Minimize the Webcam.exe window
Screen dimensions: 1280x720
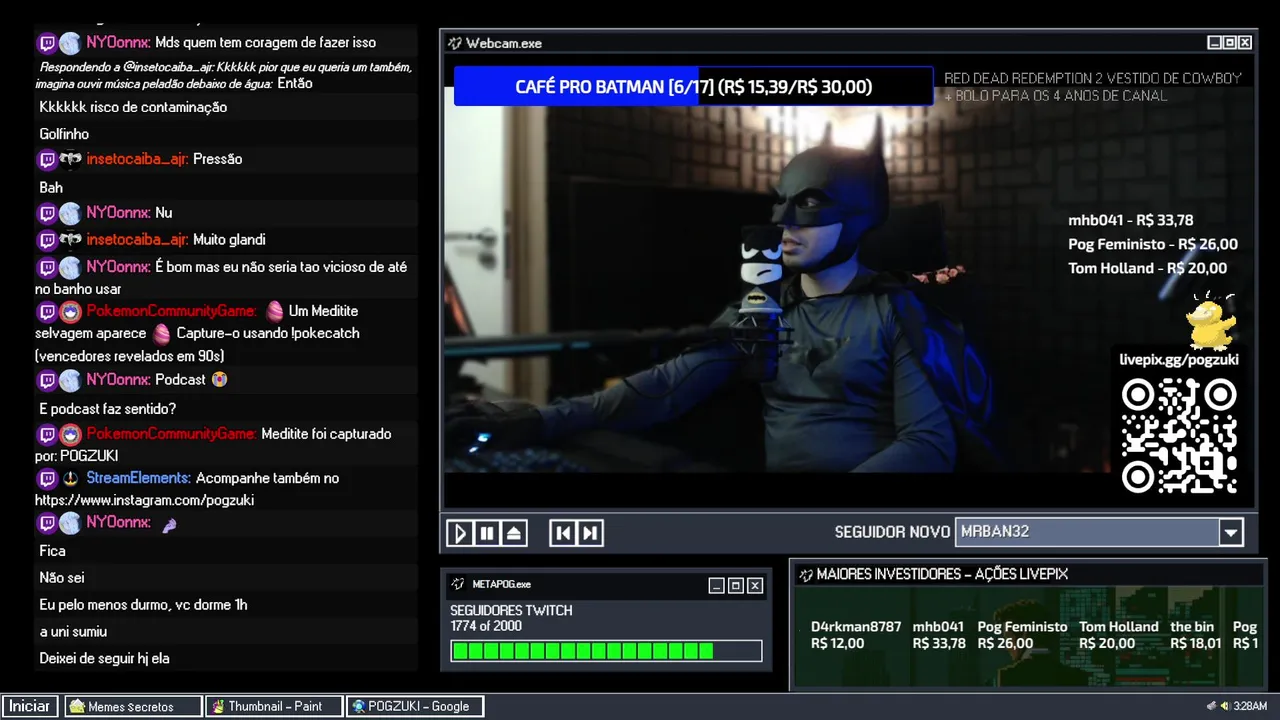tap(1214, 43)
